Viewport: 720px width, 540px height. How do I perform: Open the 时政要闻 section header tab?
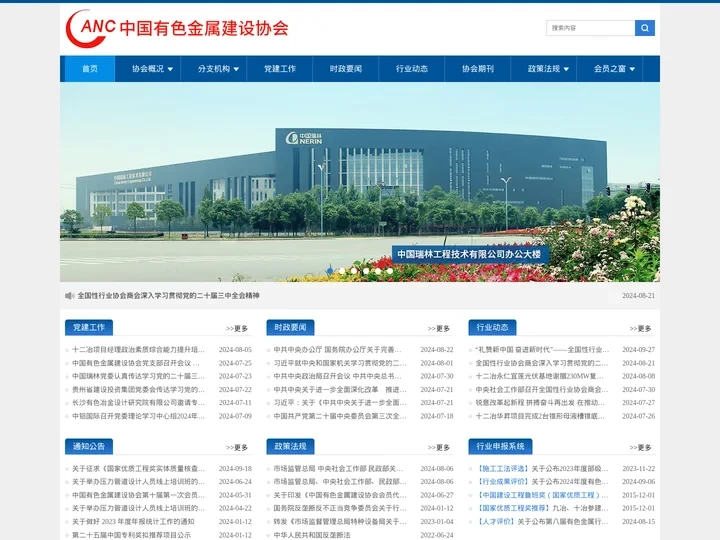pos(290,327)
